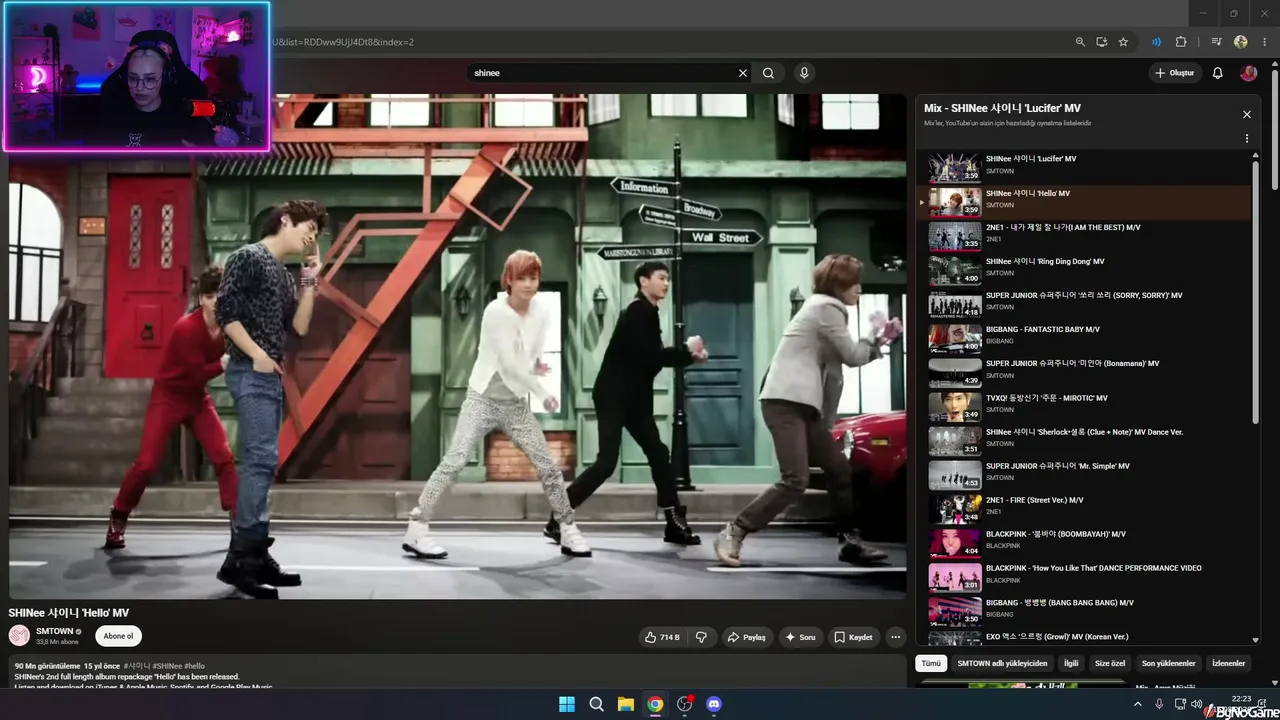Open the YouTube account avatar menu
This screenshot has height=720, width=1280.
(x=1248, y=73)
